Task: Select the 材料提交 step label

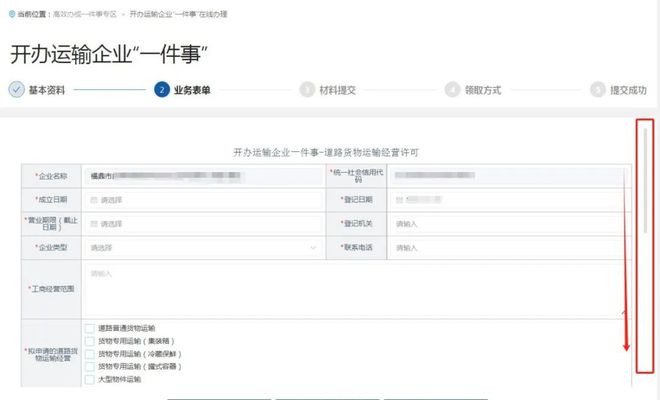Action: point(338,90)
